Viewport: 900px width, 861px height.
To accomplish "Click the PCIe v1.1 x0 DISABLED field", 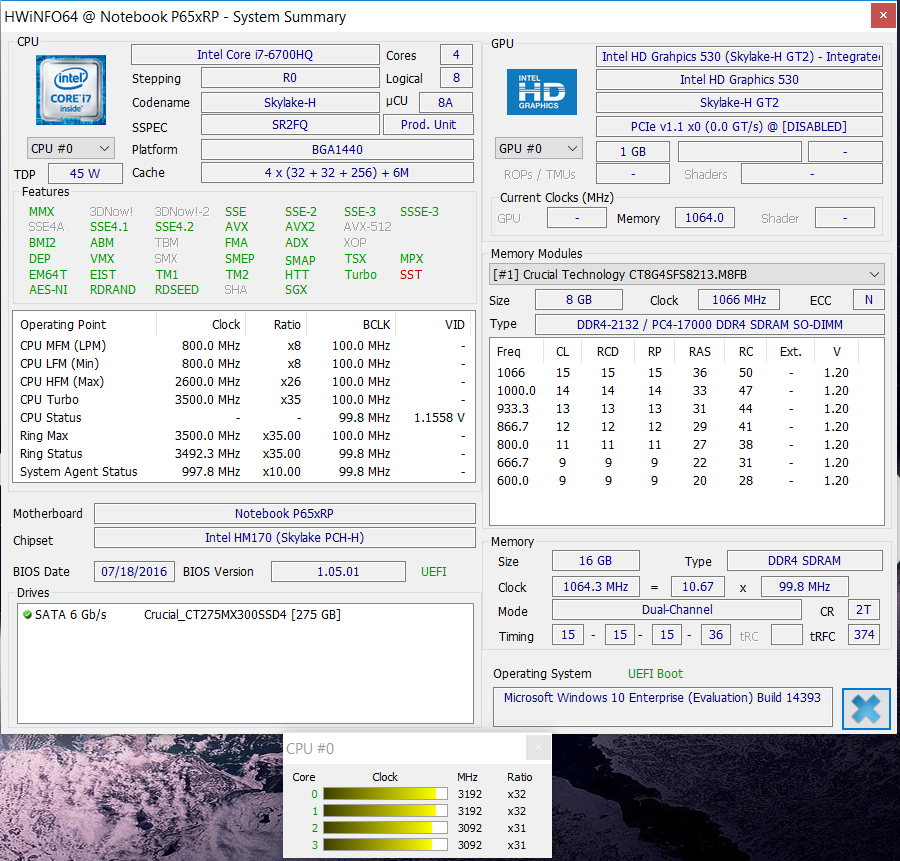I will pyautogui.click(x=739, y=127).
